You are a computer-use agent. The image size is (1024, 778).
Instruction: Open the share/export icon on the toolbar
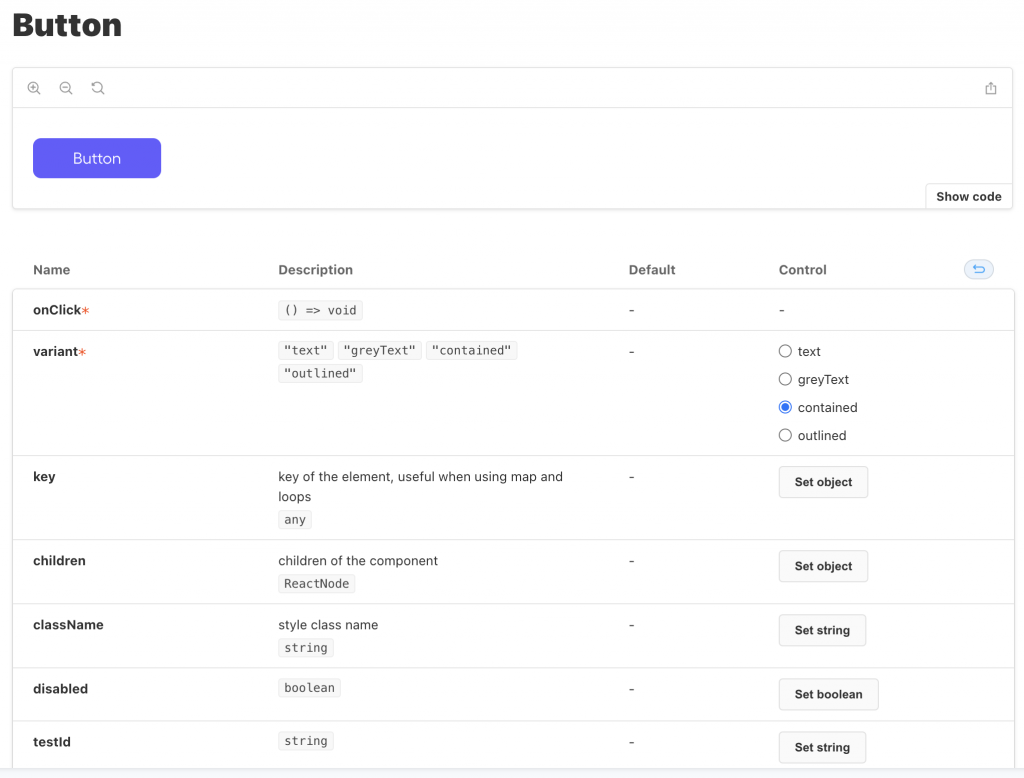[x=990, y=88]
